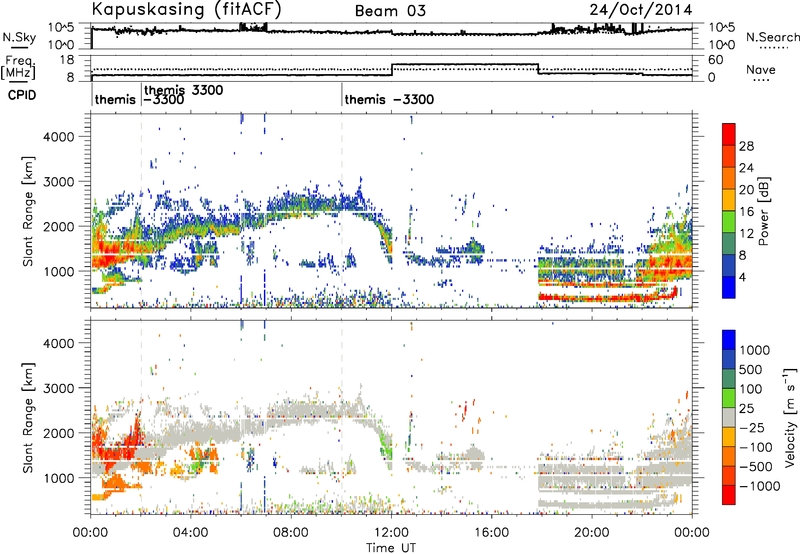Select the '1000' positive velocity tick label
800x554 pixels.
tap(754, 350)
